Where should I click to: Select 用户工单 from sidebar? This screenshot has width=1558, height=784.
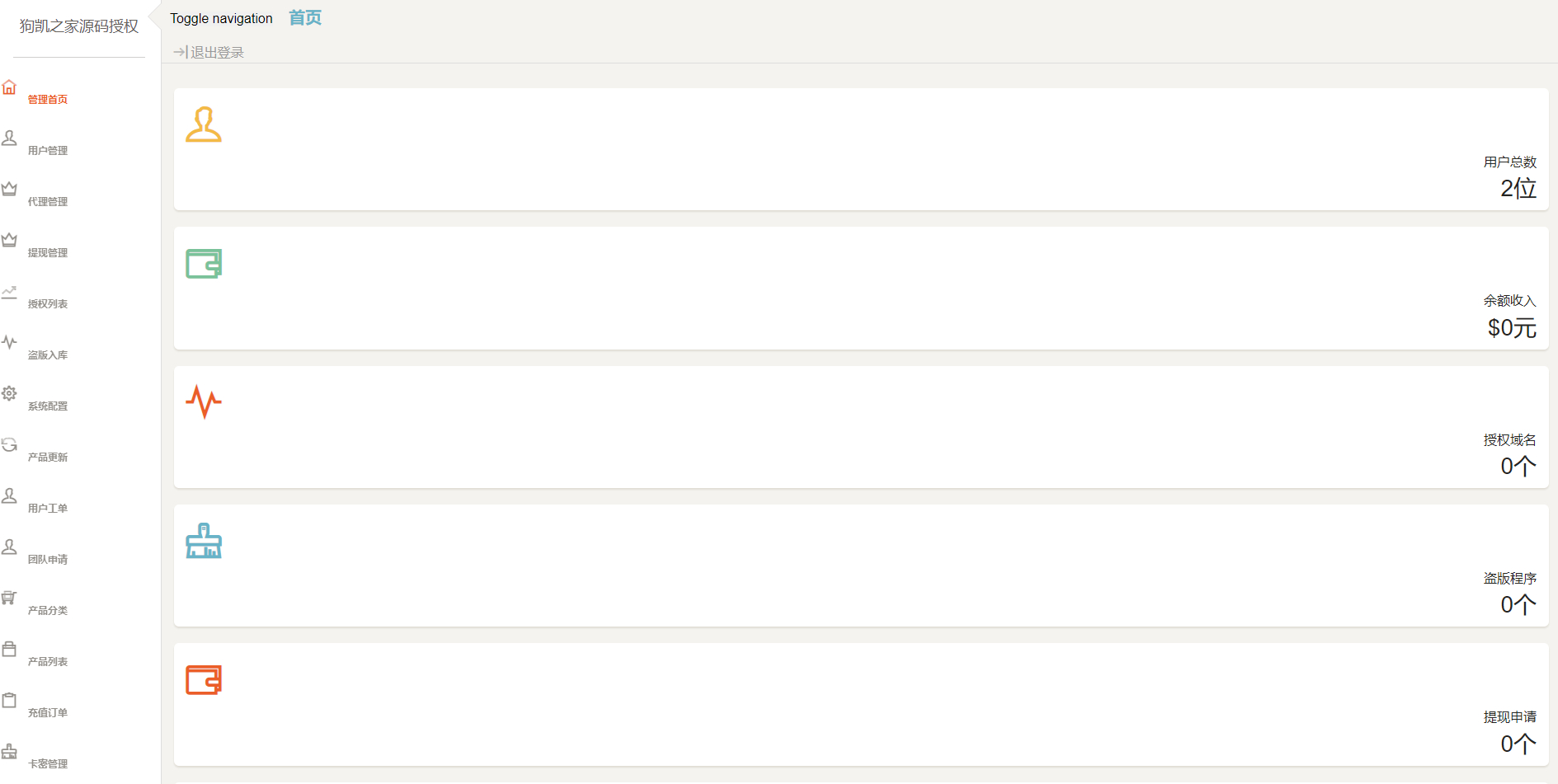pos(48,509)
